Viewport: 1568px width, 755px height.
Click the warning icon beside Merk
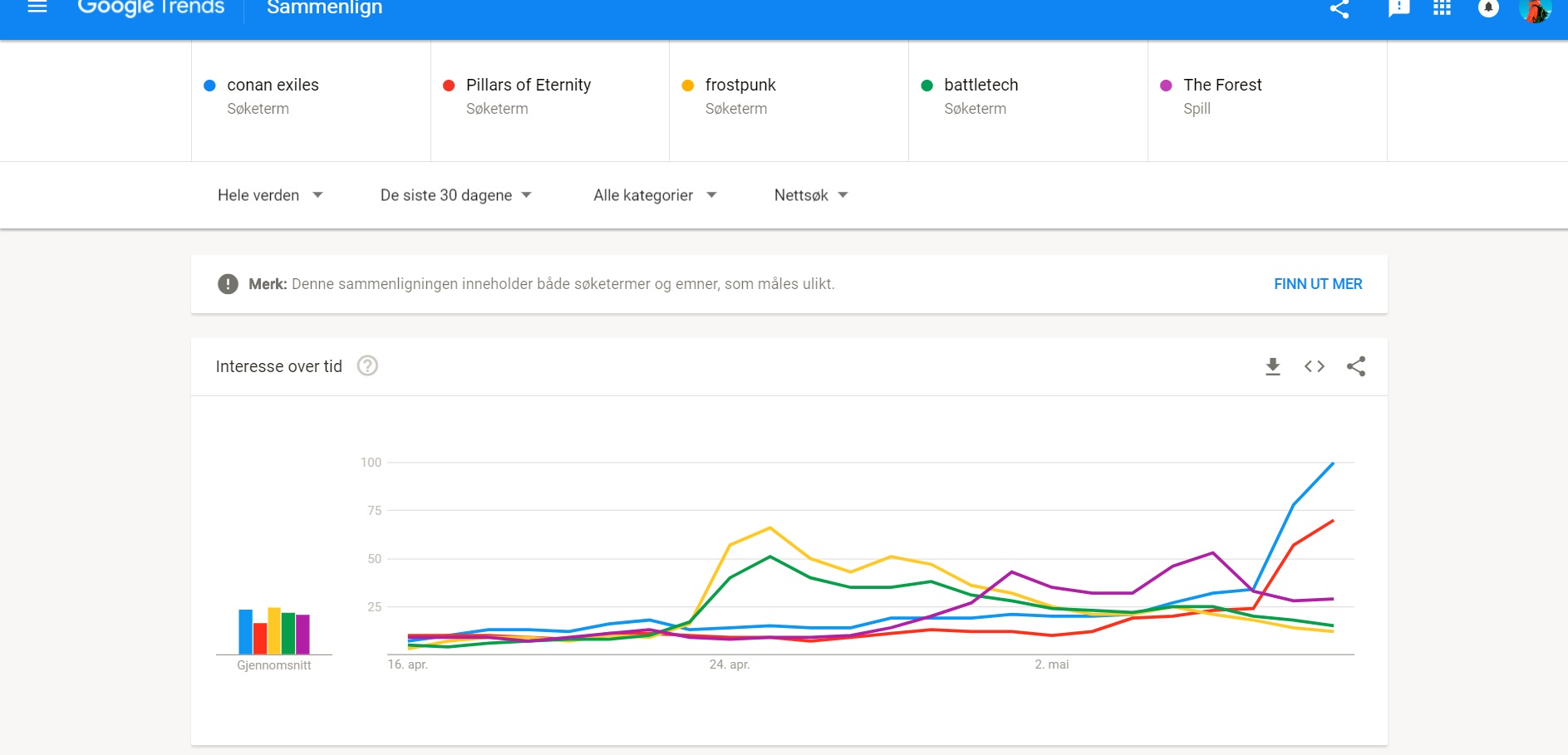point(228,284)
